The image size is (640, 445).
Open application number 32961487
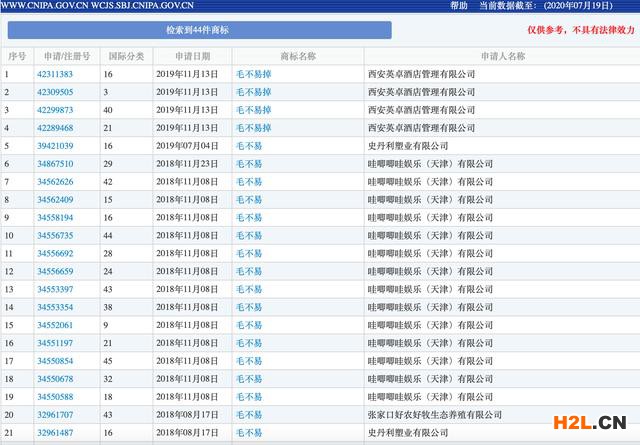(55, 432)
